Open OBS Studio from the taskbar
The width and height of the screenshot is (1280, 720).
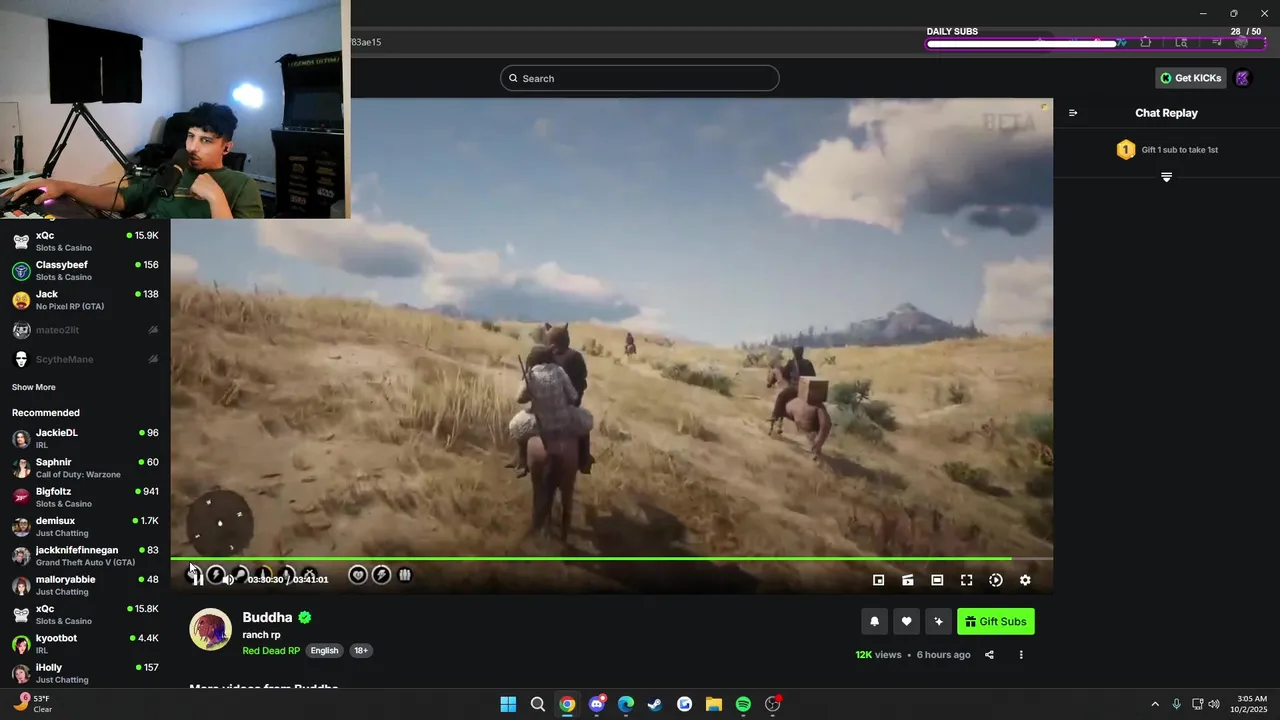(773, 704)
